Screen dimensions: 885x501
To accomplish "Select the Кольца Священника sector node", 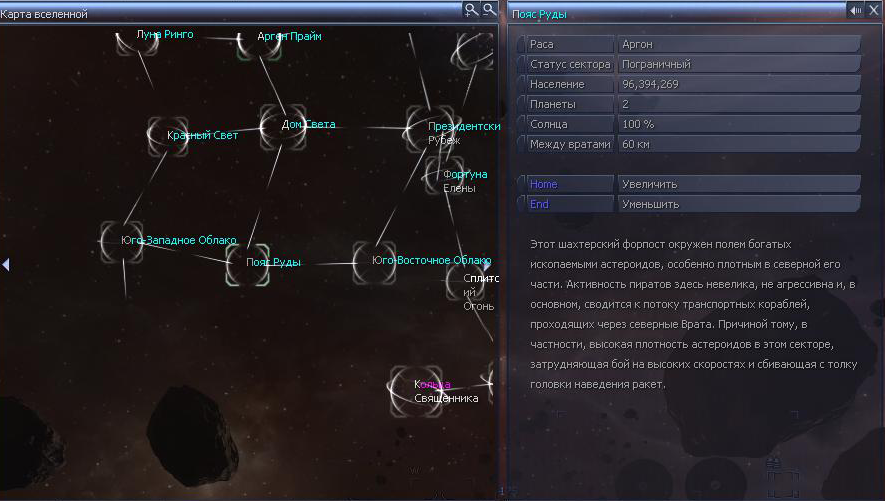I will coord(416,391).
